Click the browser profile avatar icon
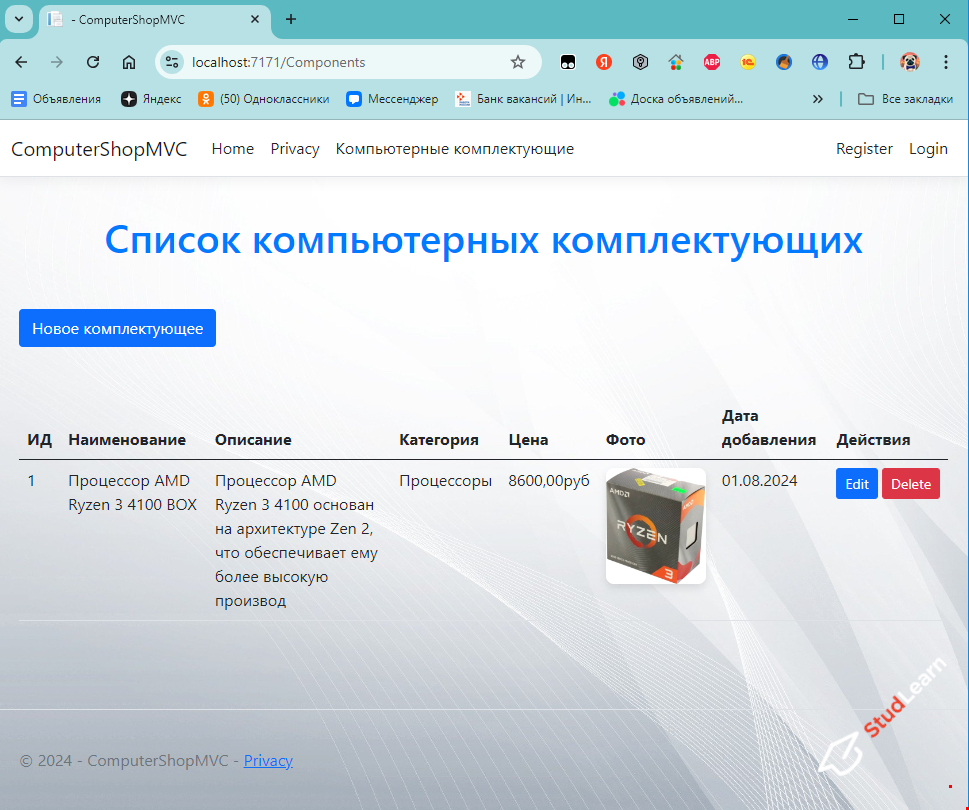The image size is (969, 810). pos(909,61)
